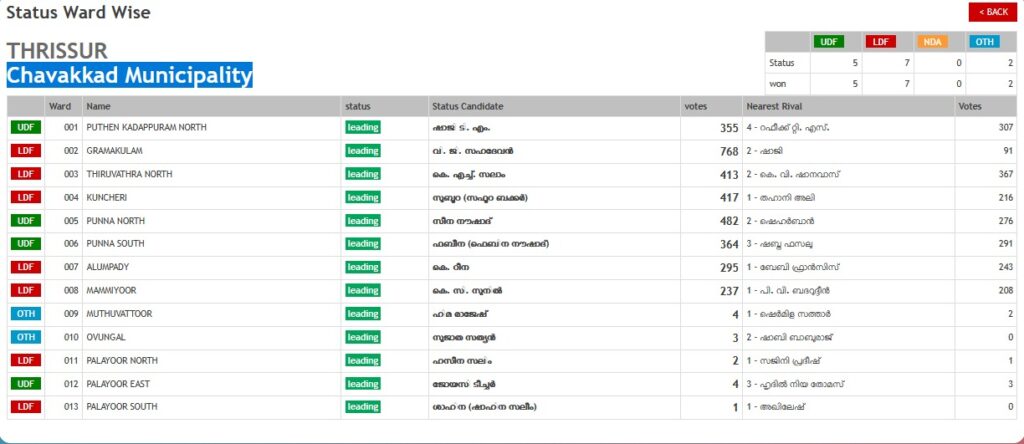The height and width of the screenshot is (444, 1024).
Task: Click the blue OTH legend badge
Action: click(983, 42)
